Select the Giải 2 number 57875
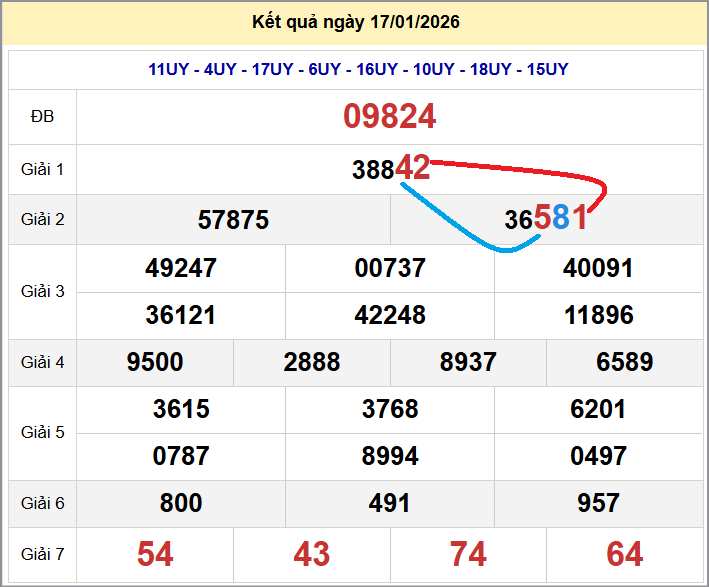Screen dimensions: 709x587 (x=233, y=220)
